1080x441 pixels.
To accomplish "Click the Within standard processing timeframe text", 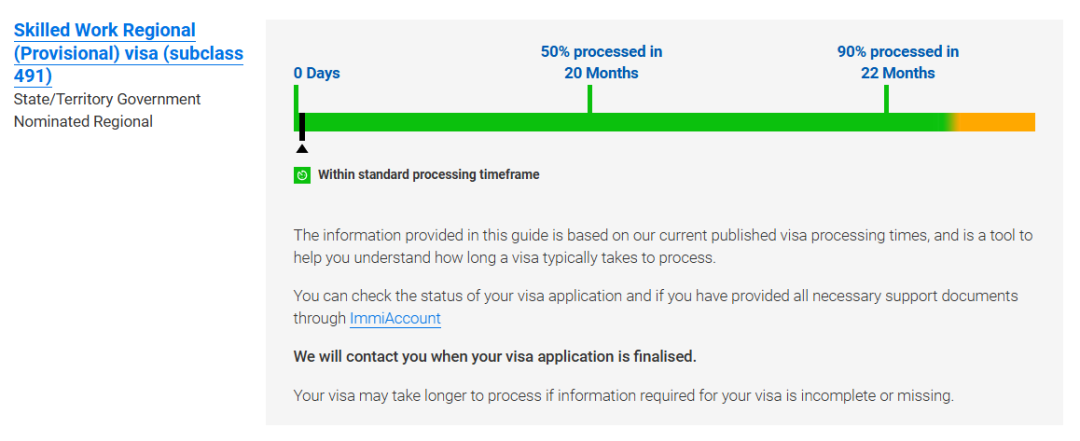I will [x=428, y=175].
